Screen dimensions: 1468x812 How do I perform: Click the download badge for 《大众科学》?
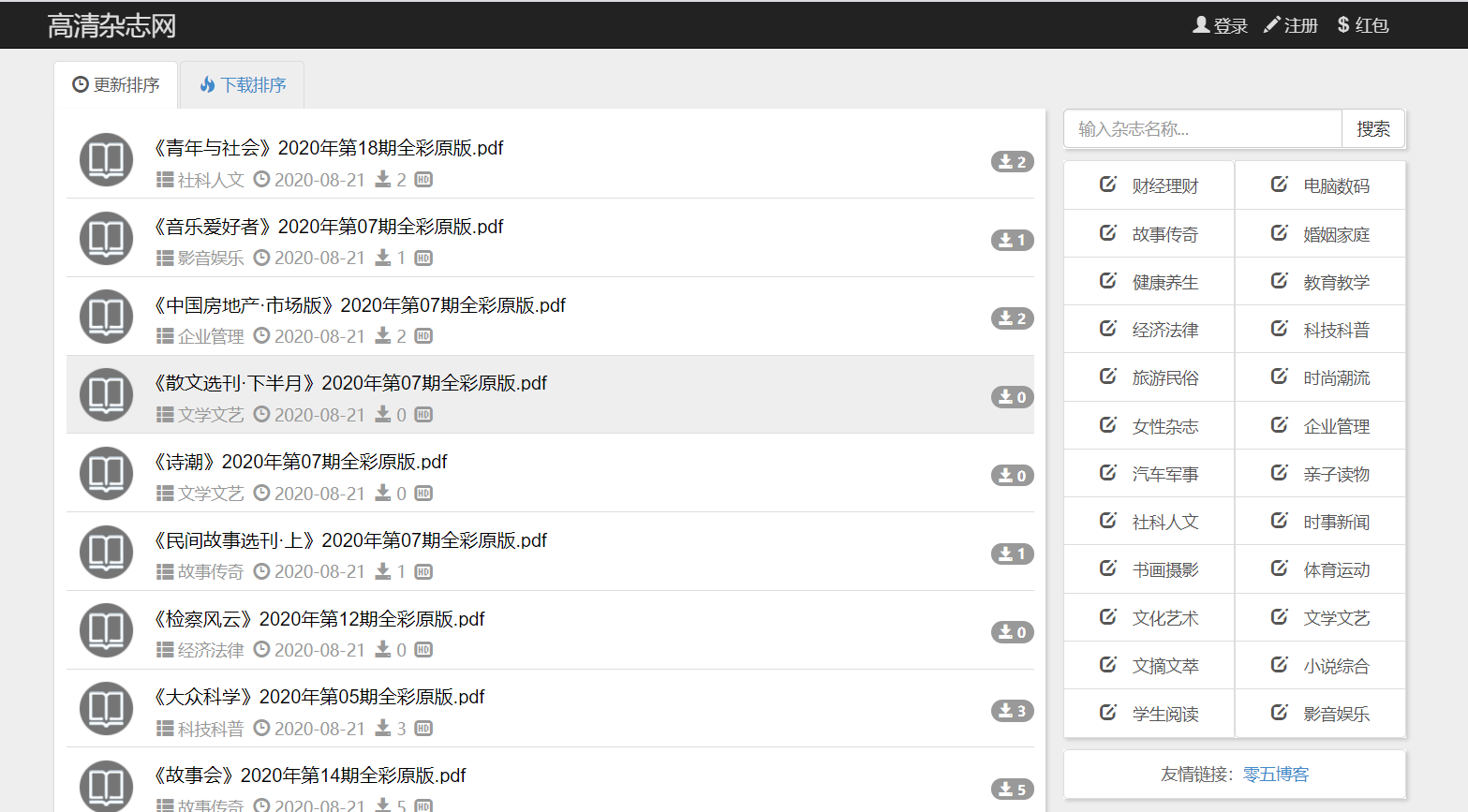click(x=1012, y=711)
